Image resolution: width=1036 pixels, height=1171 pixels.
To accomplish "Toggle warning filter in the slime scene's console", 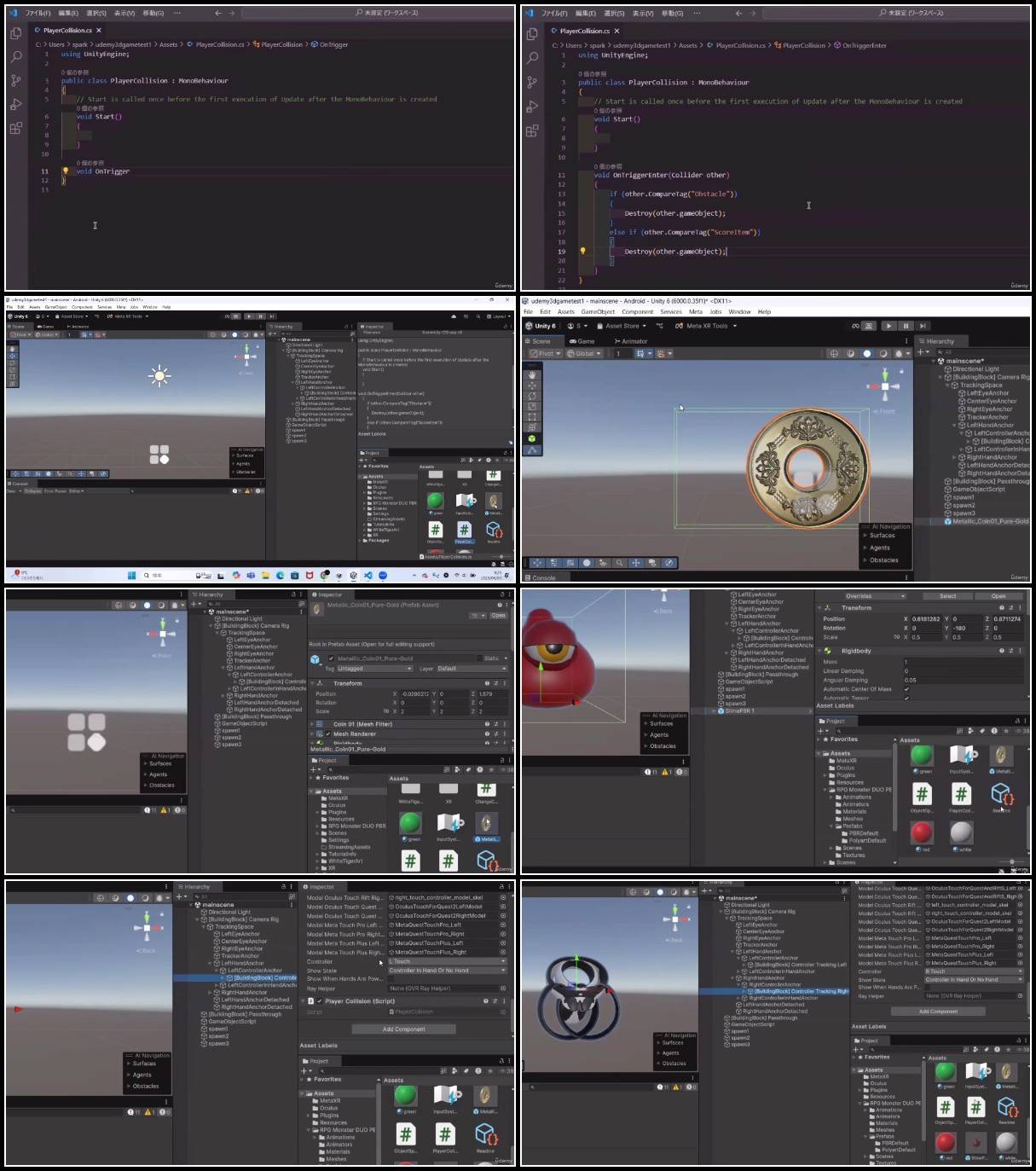I will tap(666, 772).
